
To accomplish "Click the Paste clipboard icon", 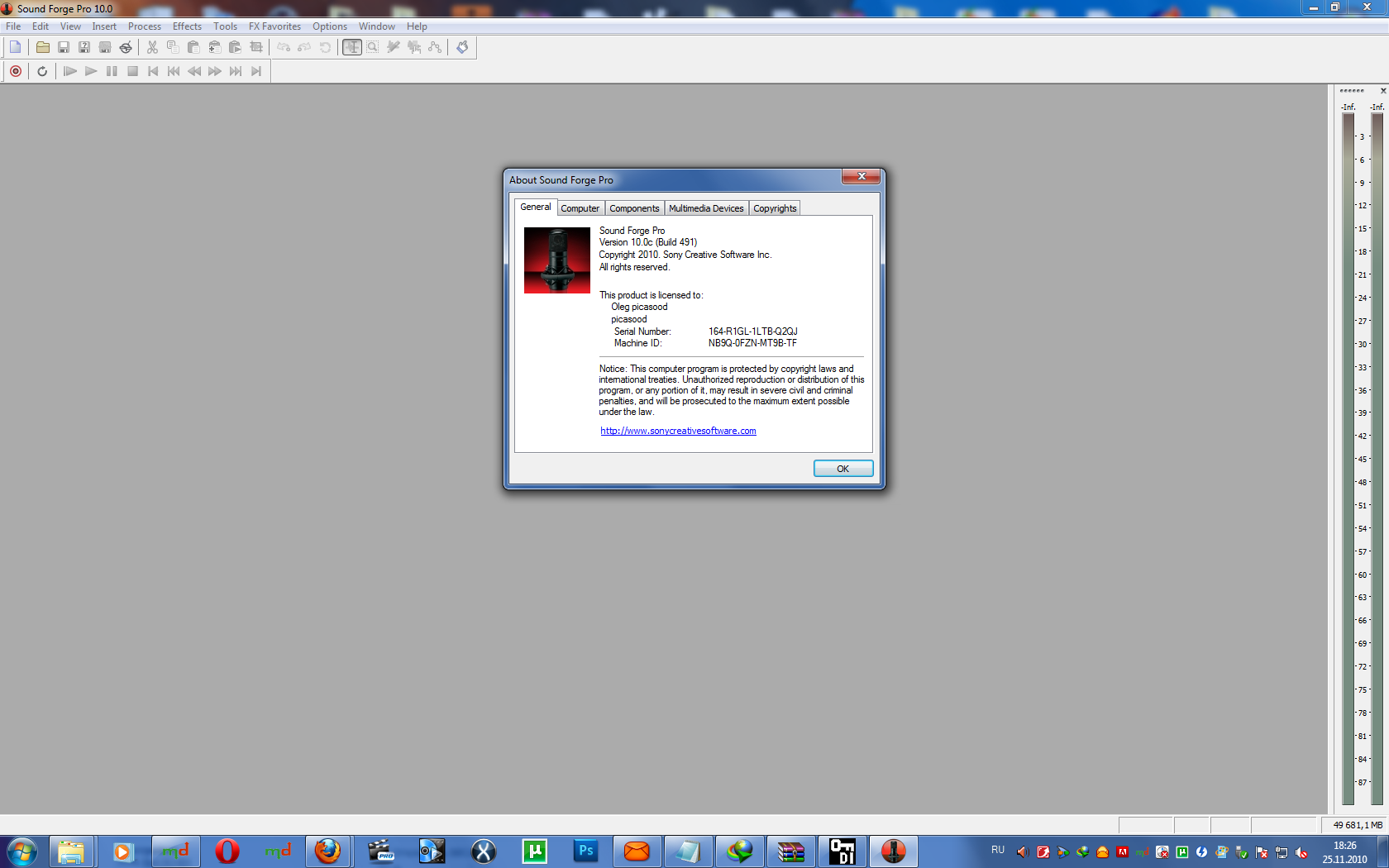I will click(x=193, y=47).
